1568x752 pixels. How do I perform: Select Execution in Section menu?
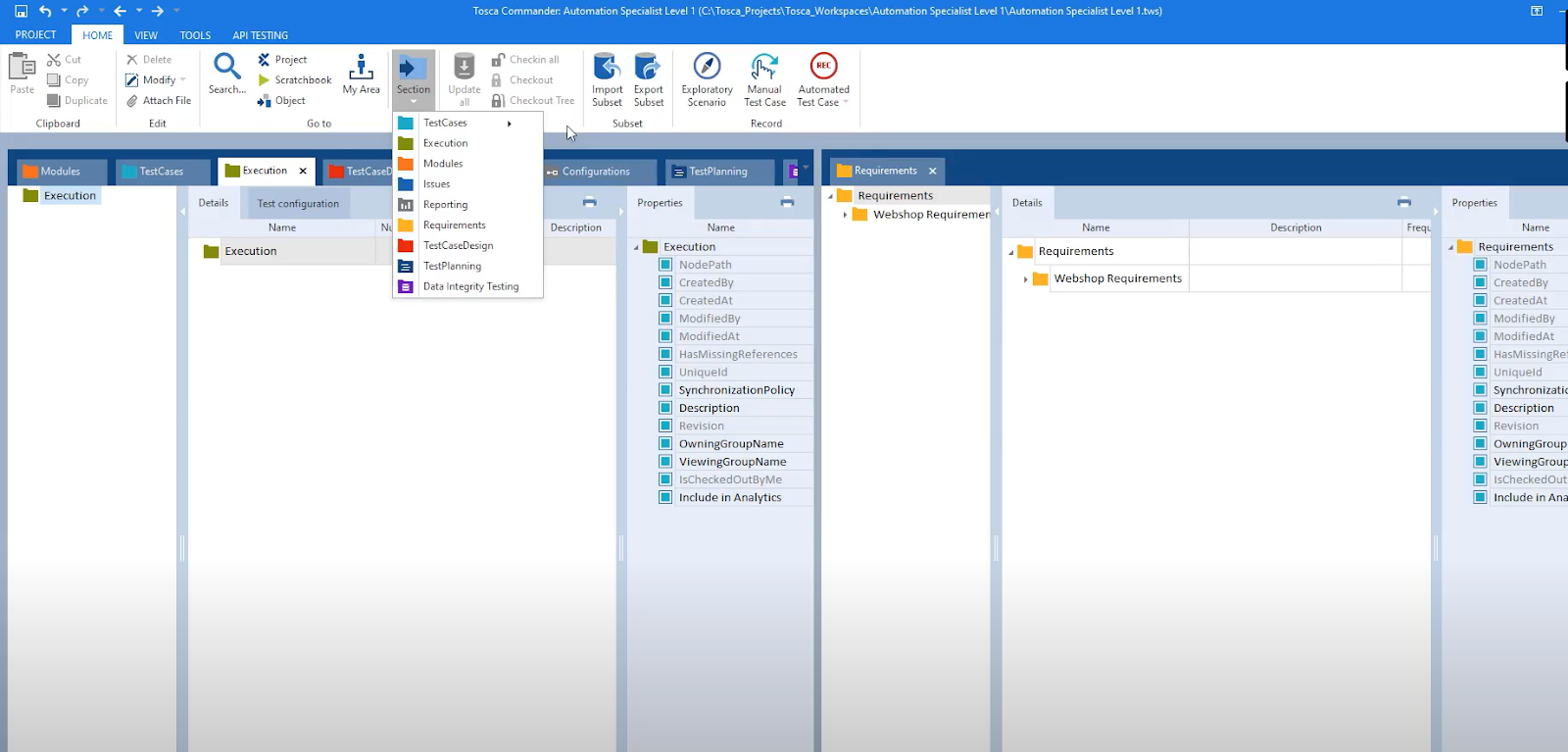(x=467, y=143)
